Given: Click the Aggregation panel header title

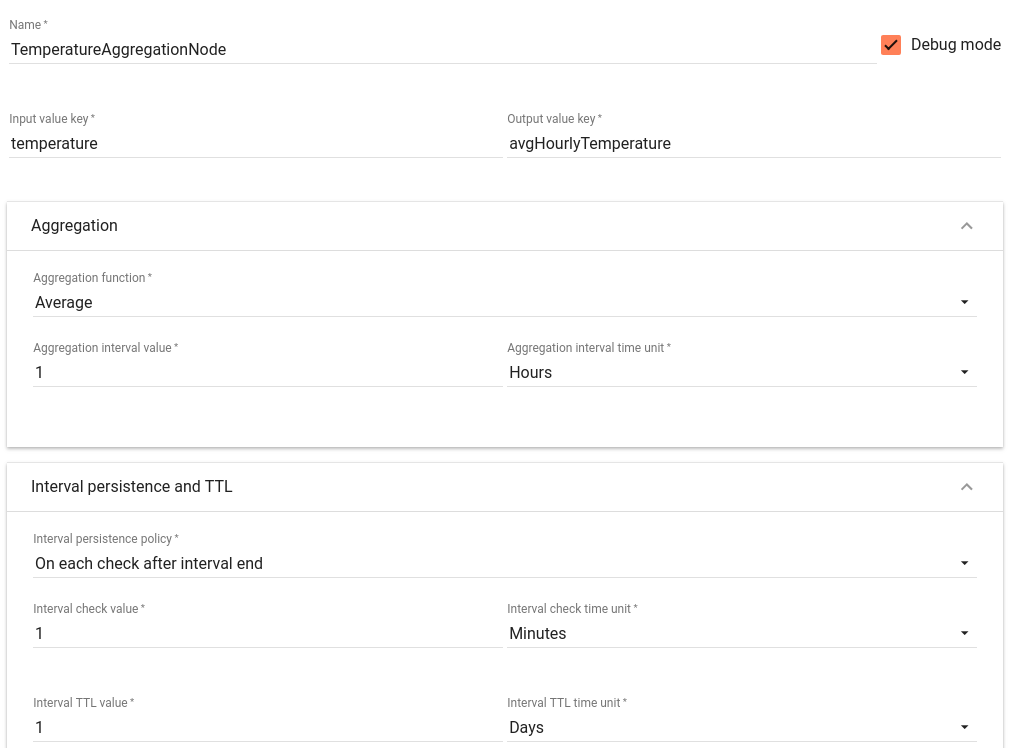Looking at the screenshot, I should pos(74,226).
